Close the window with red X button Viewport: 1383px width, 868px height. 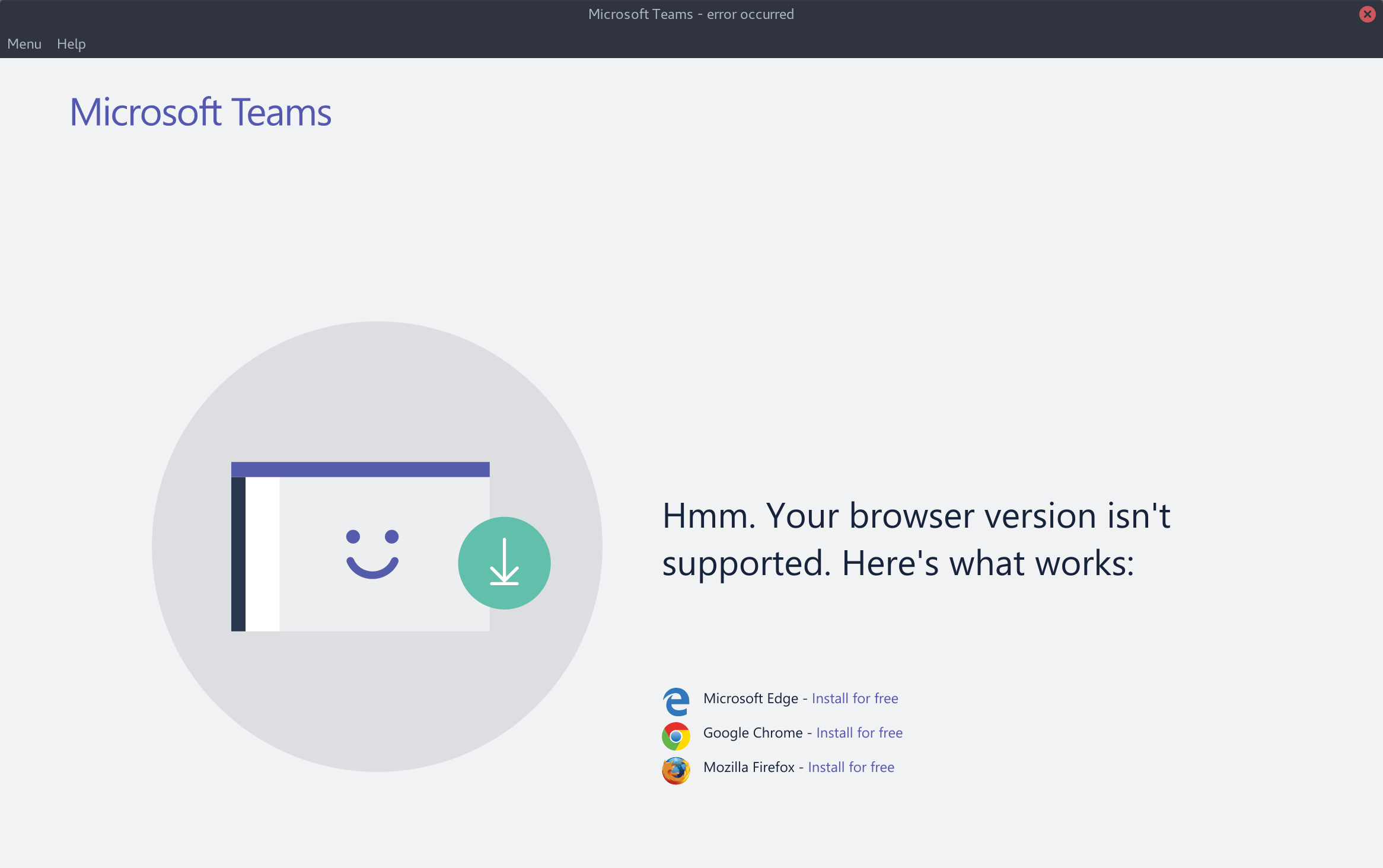tap(1367, 14)
